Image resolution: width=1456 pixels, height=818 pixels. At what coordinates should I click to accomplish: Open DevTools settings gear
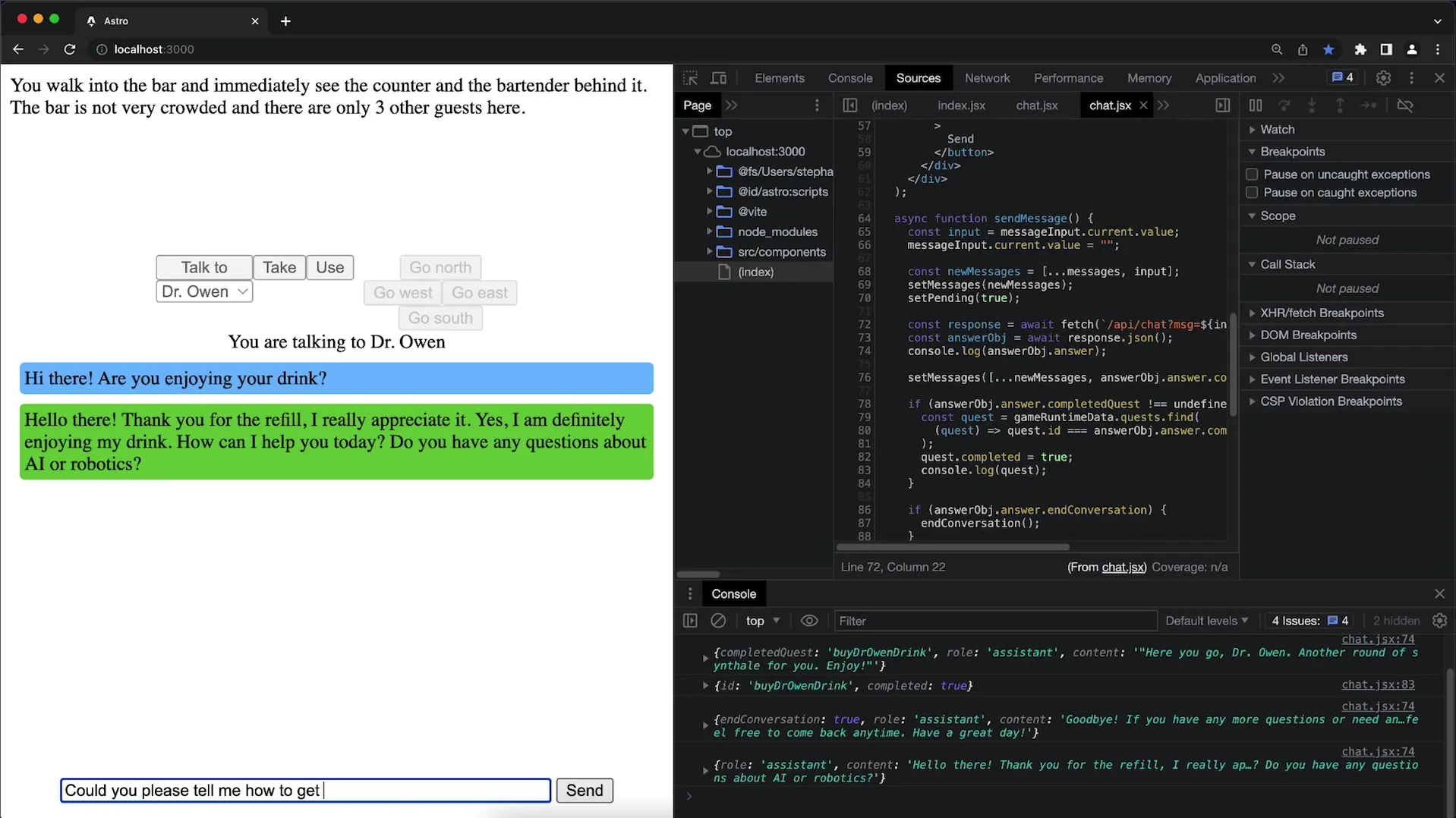tap(1383, 78)
